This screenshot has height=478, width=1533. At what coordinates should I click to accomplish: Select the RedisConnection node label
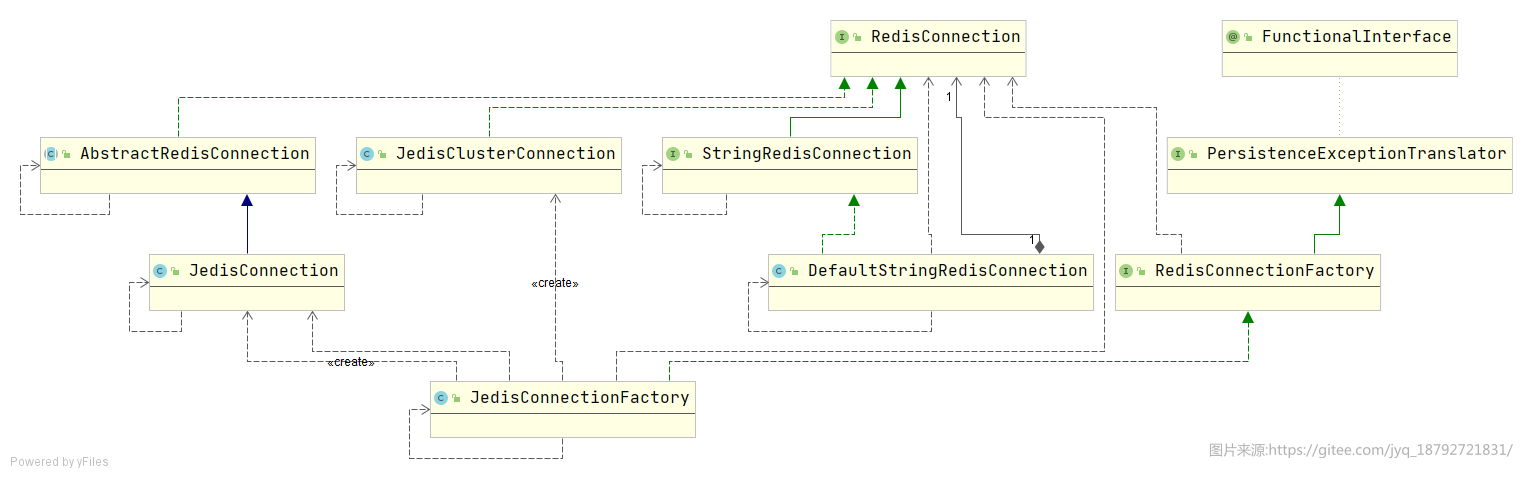[945, 37]
